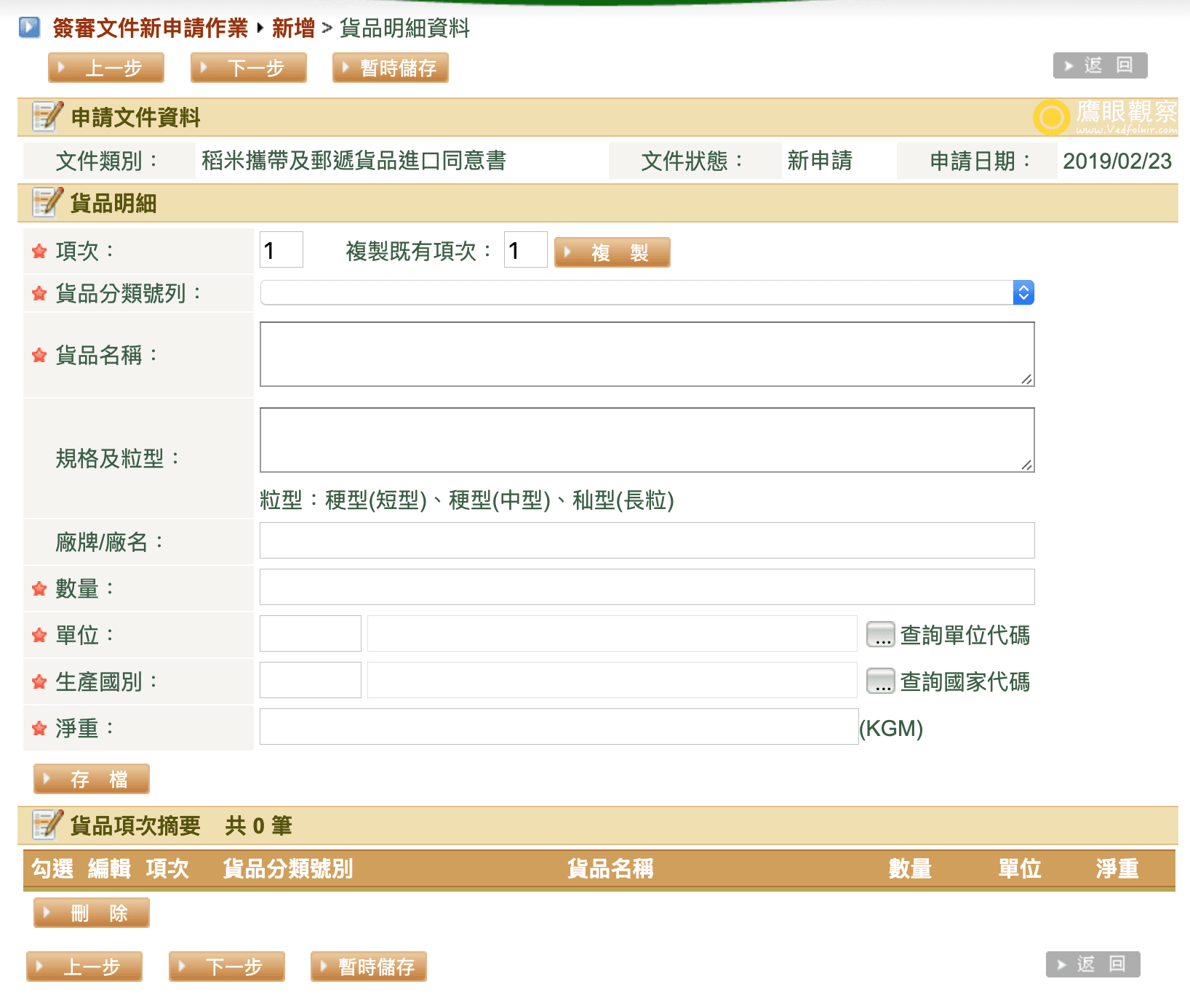
Task: Click the top 下一步 button
Action: click(x=249, y=68)
